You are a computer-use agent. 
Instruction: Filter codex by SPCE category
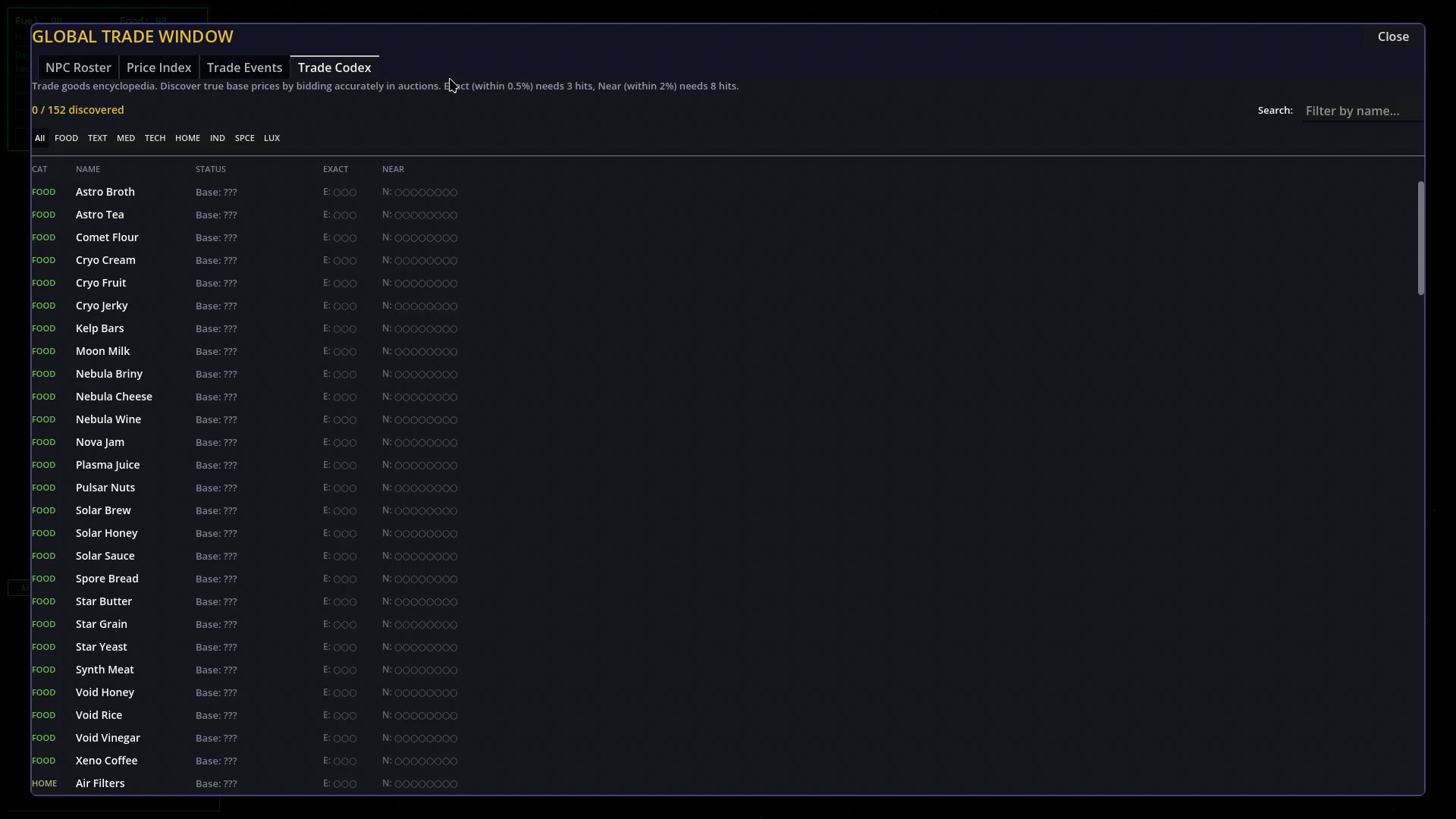point(244,138)
